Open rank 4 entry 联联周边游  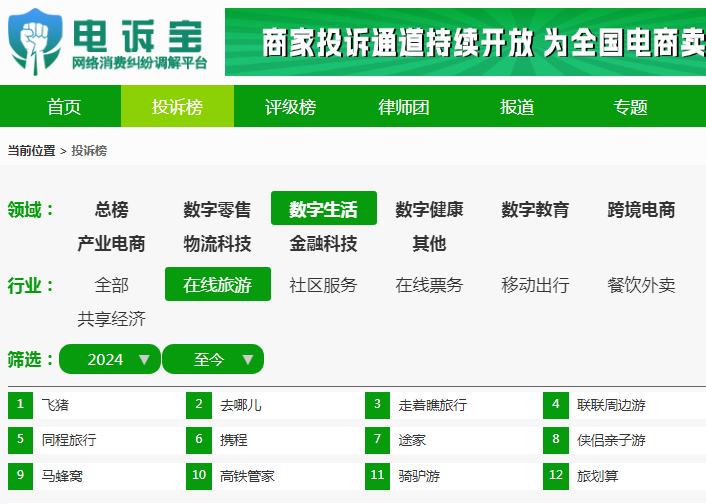pyautogui.click(x=611, y=404)
